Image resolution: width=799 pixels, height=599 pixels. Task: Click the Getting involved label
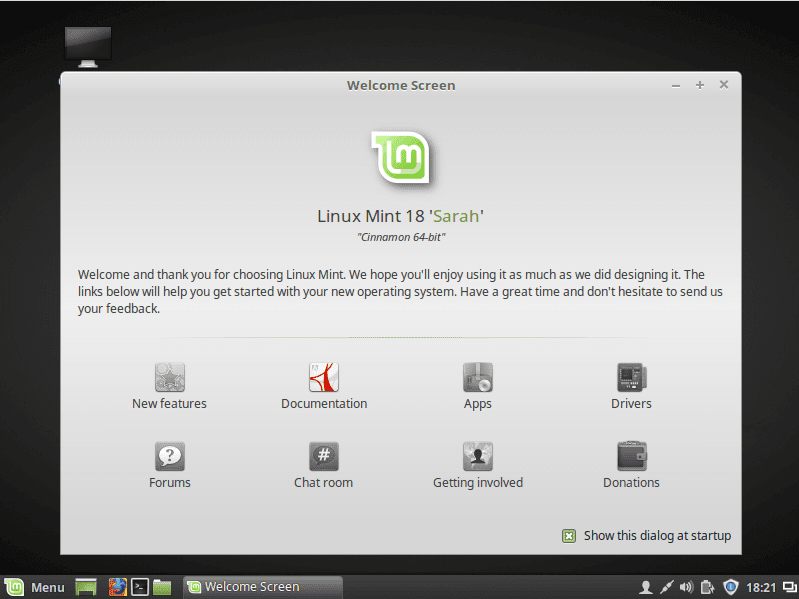478,483
